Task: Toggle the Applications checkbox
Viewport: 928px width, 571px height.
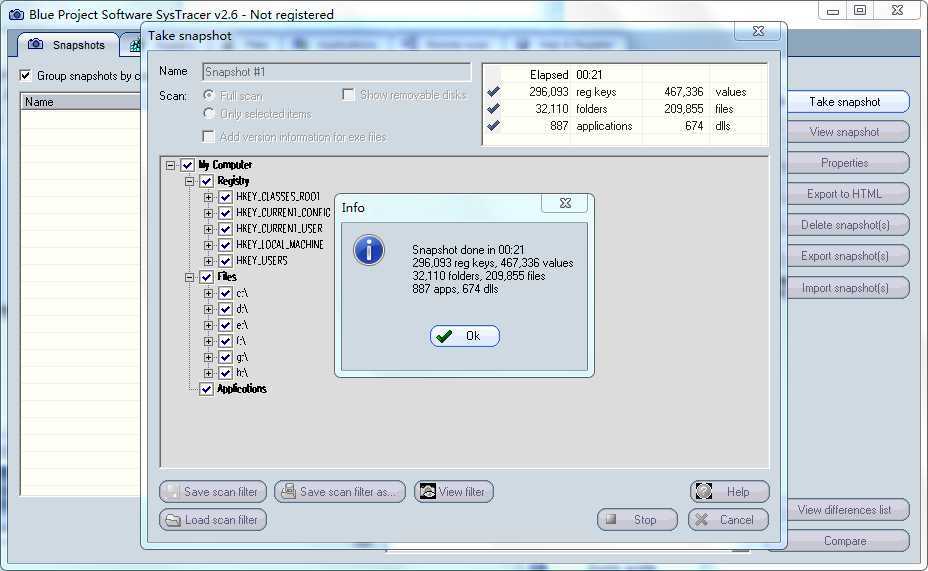Action: (x=206, y=389)
